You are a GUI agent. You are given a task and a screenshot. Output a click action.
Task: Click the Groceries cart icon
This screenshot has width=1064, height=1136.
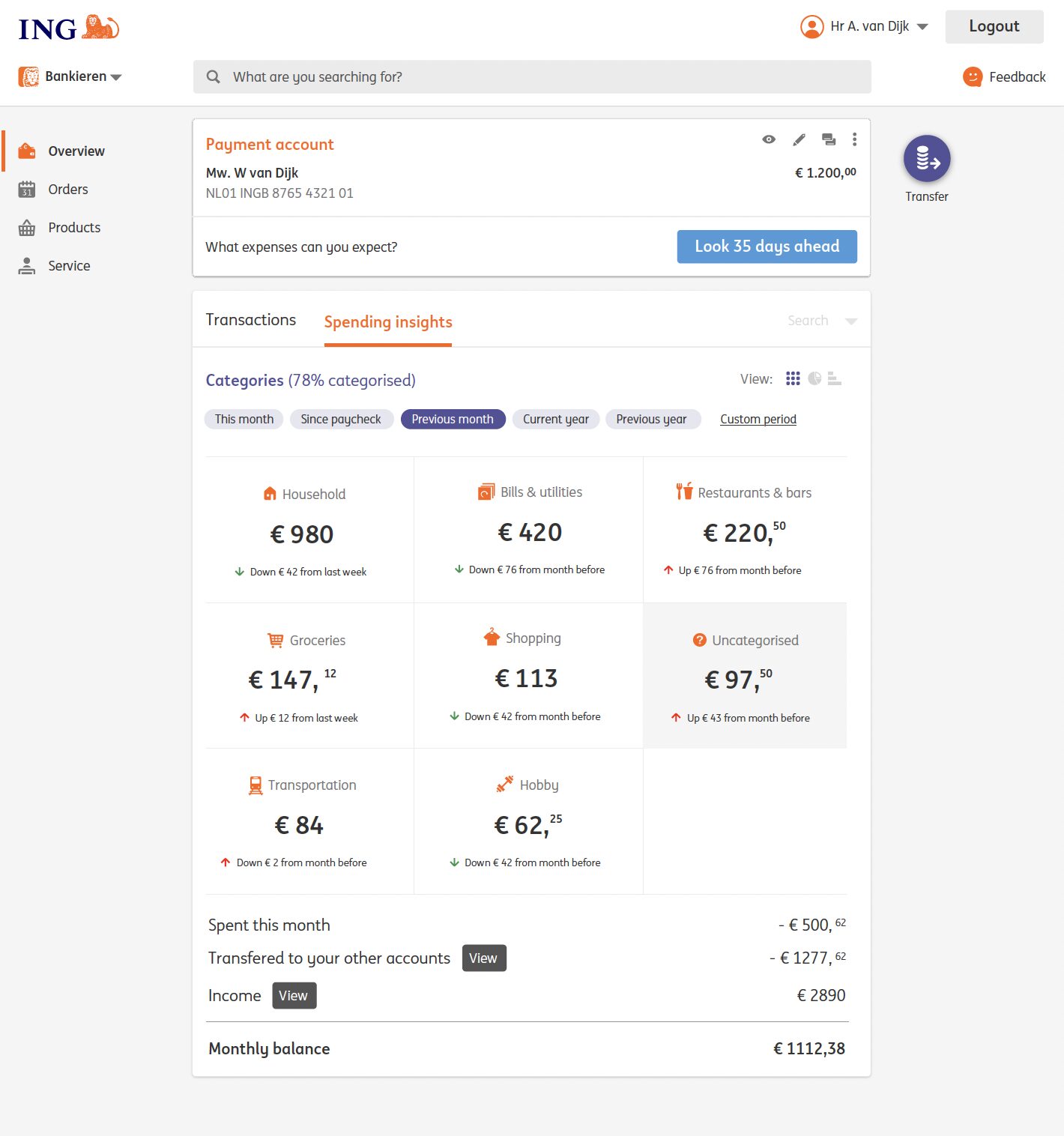(276, 640)
